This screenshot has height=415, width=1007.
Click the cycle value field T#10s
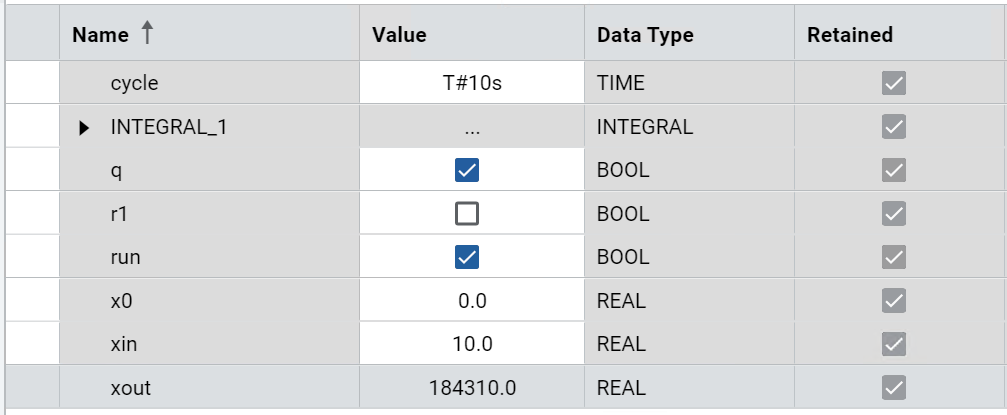[x=472, y=83]
